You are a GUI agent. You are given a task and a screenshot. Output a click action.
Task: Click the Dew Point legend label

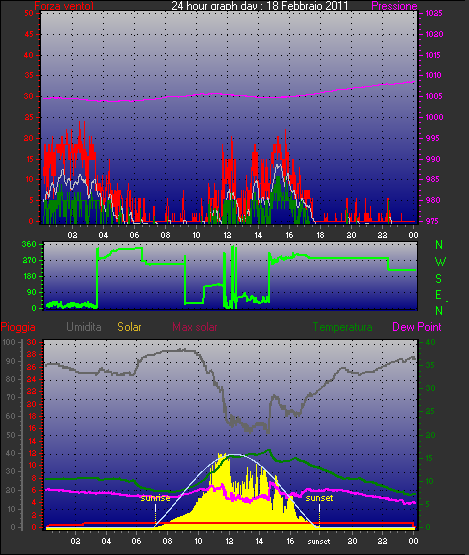417,327
